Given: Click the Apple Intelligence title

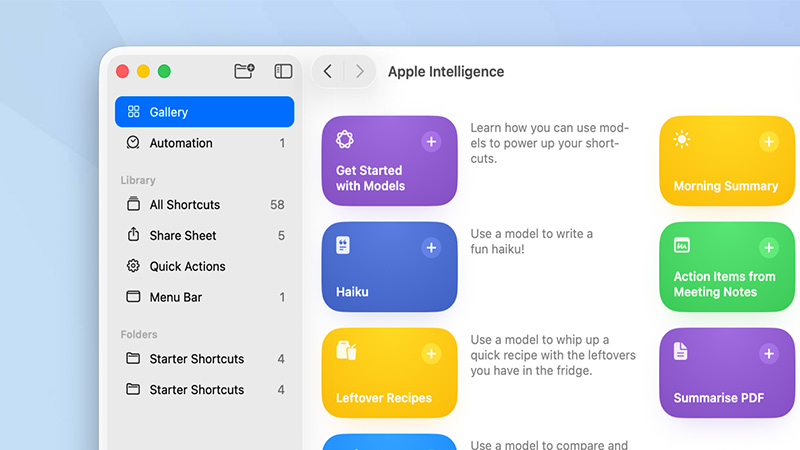Looking at the screenshot, I should click(446, 71).
